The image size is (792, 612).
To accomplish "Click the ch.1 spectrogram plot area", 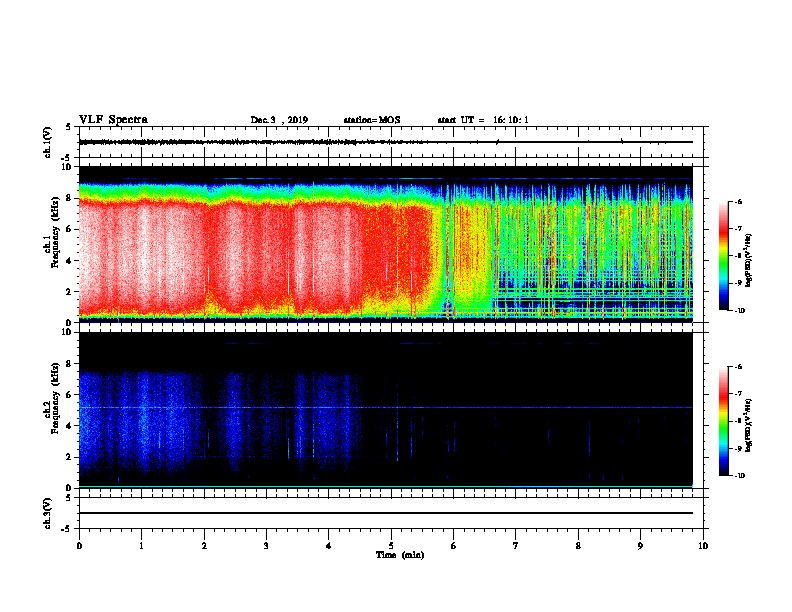I will [386, 244].
